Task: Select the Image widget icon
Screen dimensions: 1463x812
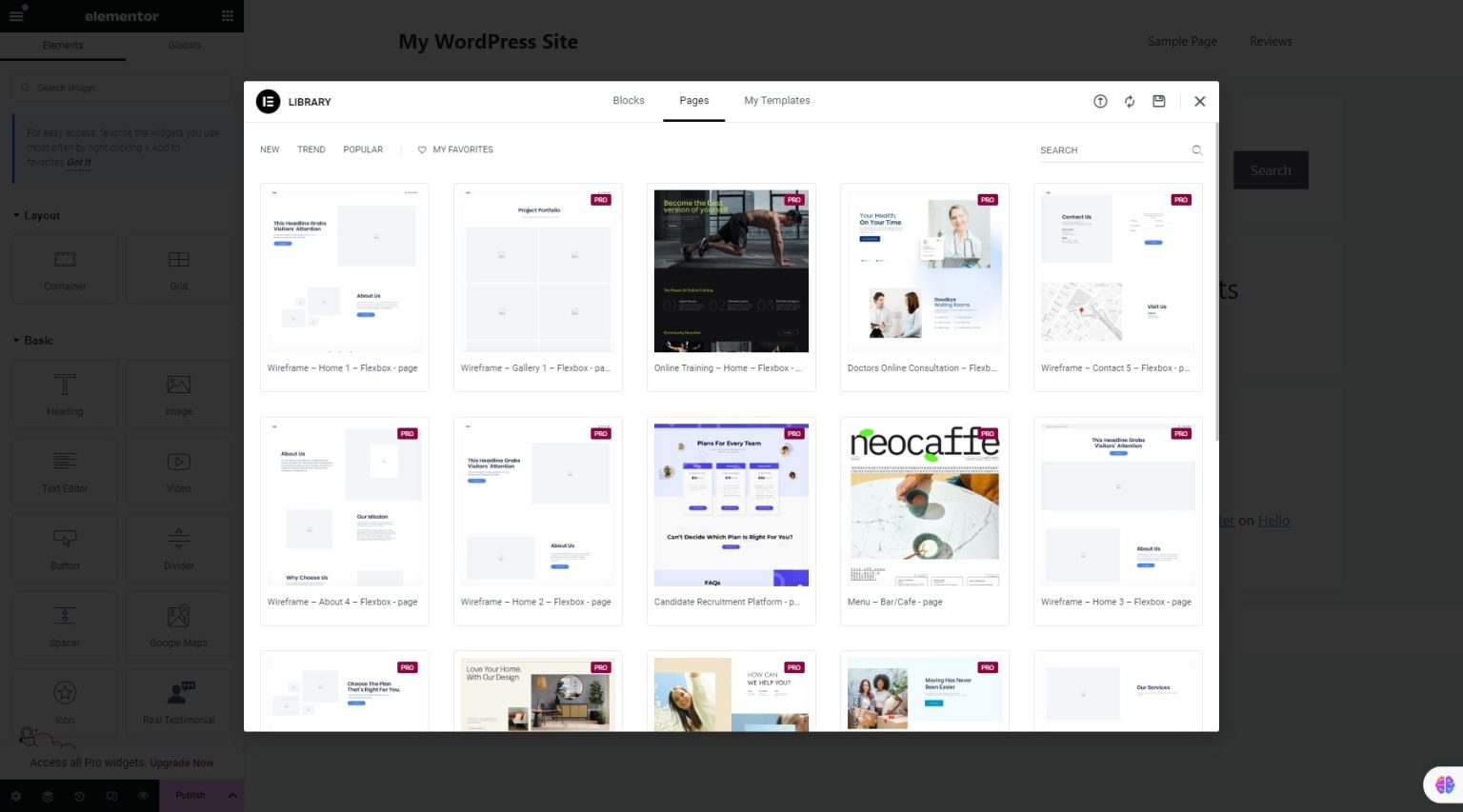Action: tap(178, 385)
